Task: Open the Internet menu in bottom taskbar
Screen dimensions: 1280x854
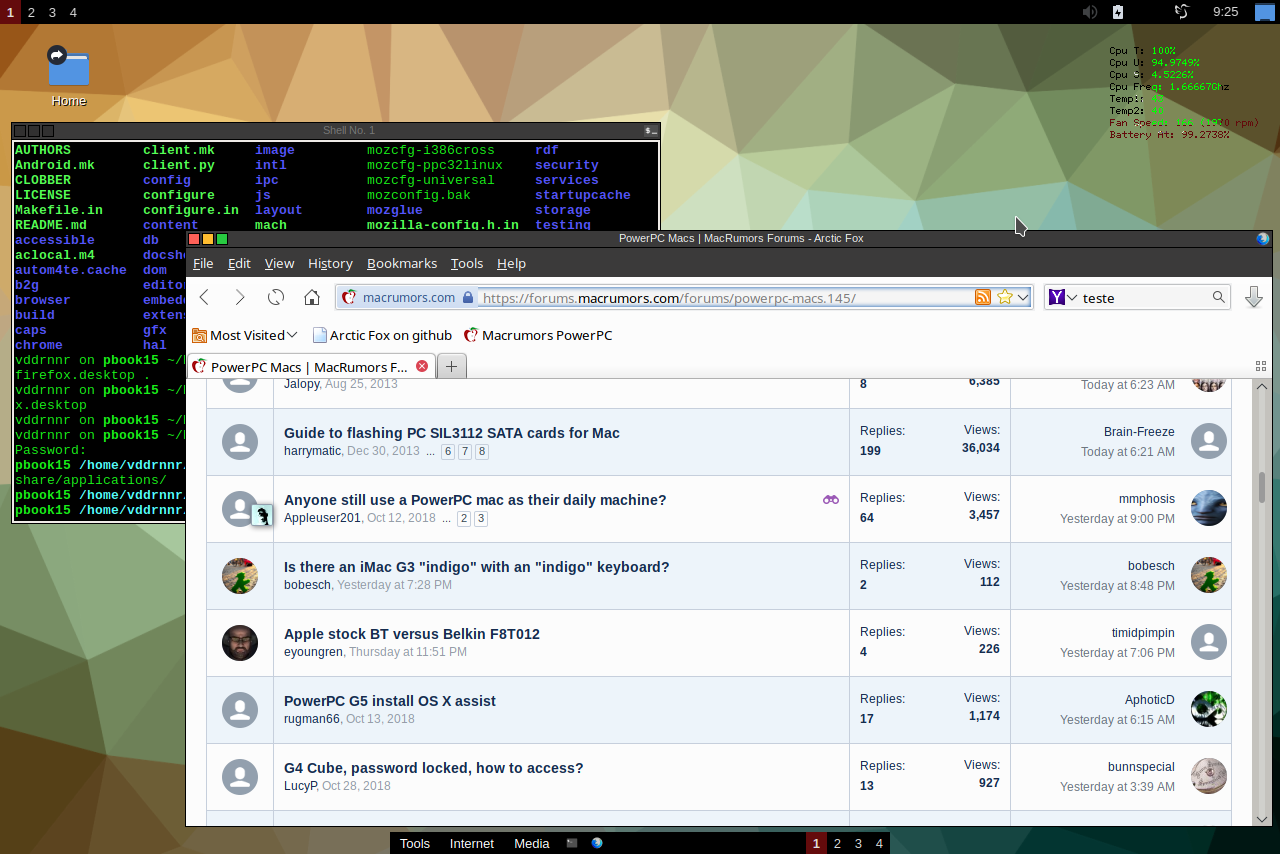Action: (x=472, y=843)
